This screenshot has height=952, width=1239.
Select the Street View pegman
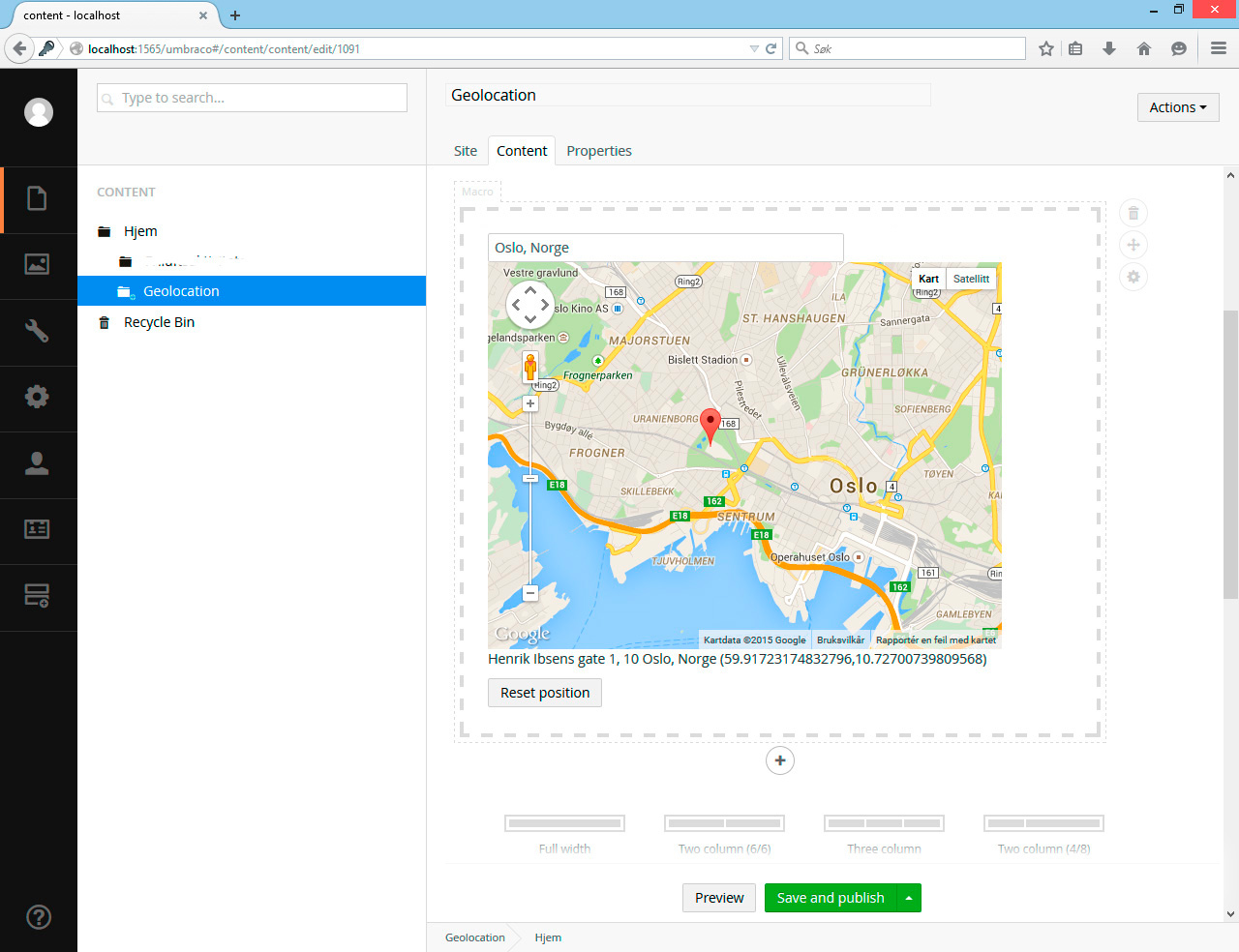point(530,367)
